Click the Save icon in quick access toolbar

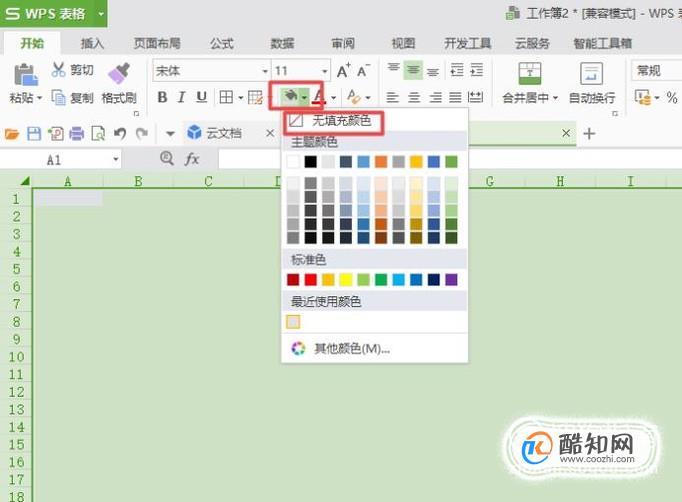coord(34,134)
